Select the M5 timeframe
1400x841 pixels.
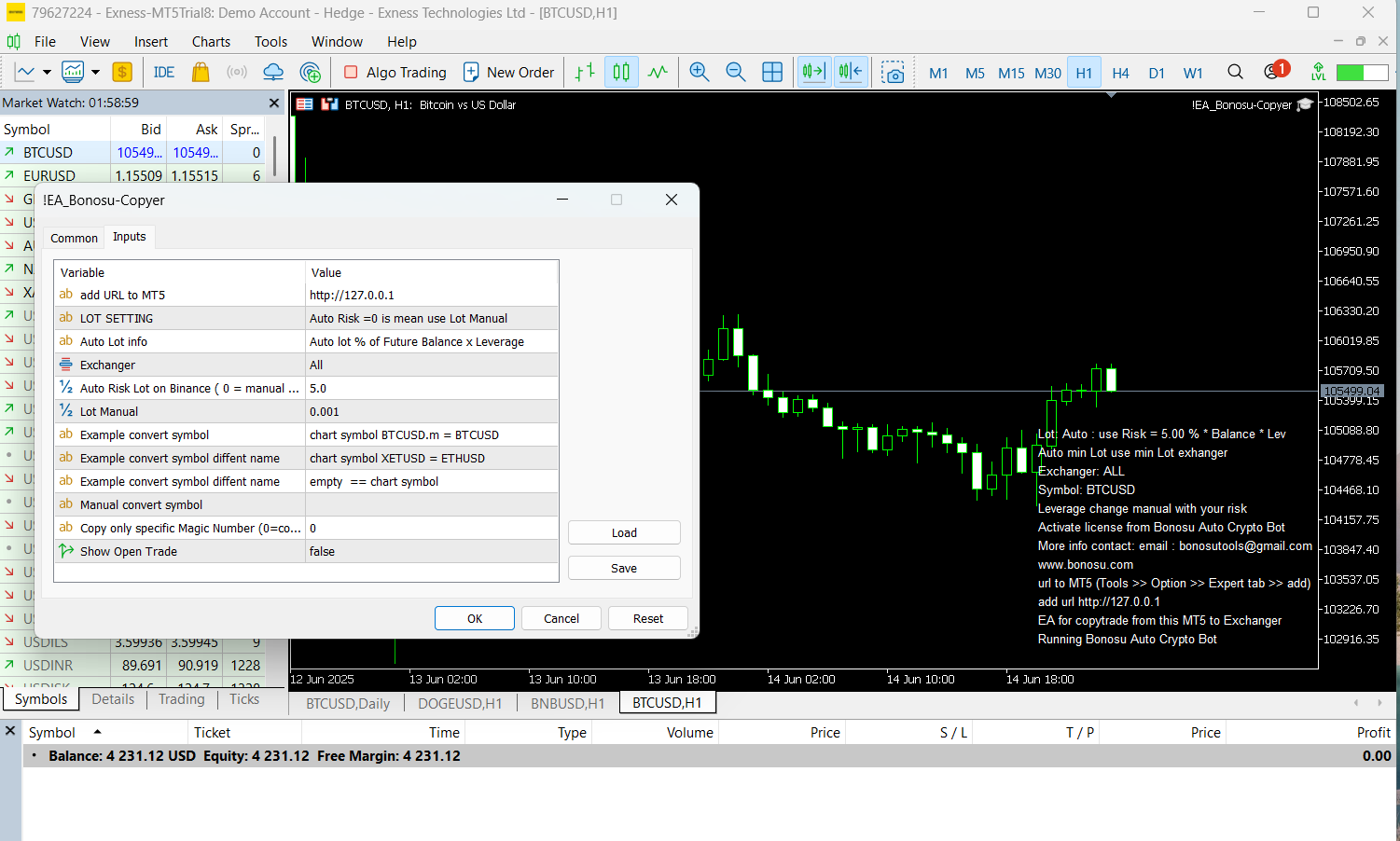975,73
